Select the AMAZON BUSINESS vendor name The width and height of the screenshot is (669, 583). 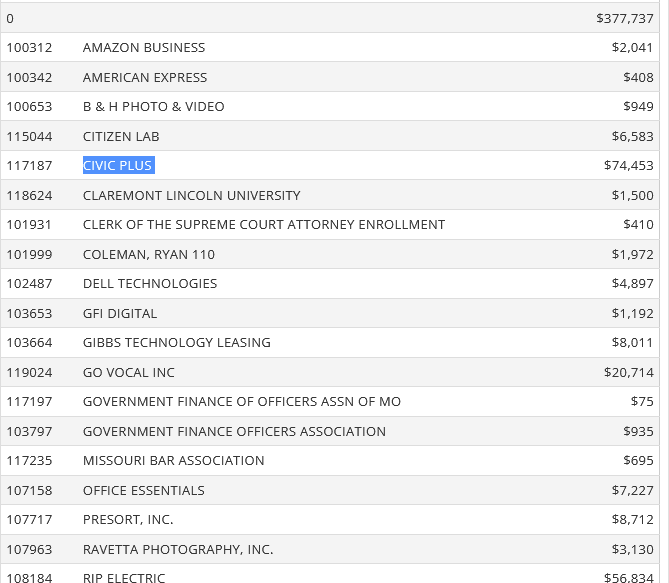tap(144, 47)
